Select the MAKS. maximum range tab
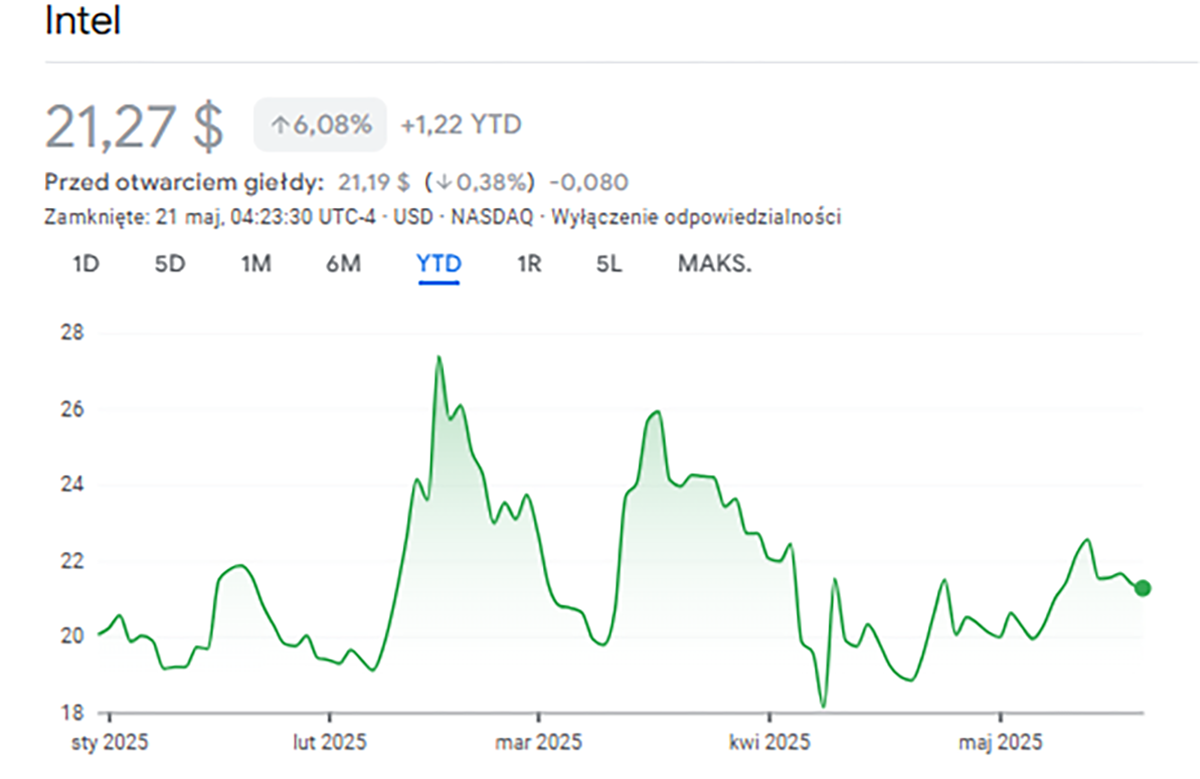 [x=714, y=264]
